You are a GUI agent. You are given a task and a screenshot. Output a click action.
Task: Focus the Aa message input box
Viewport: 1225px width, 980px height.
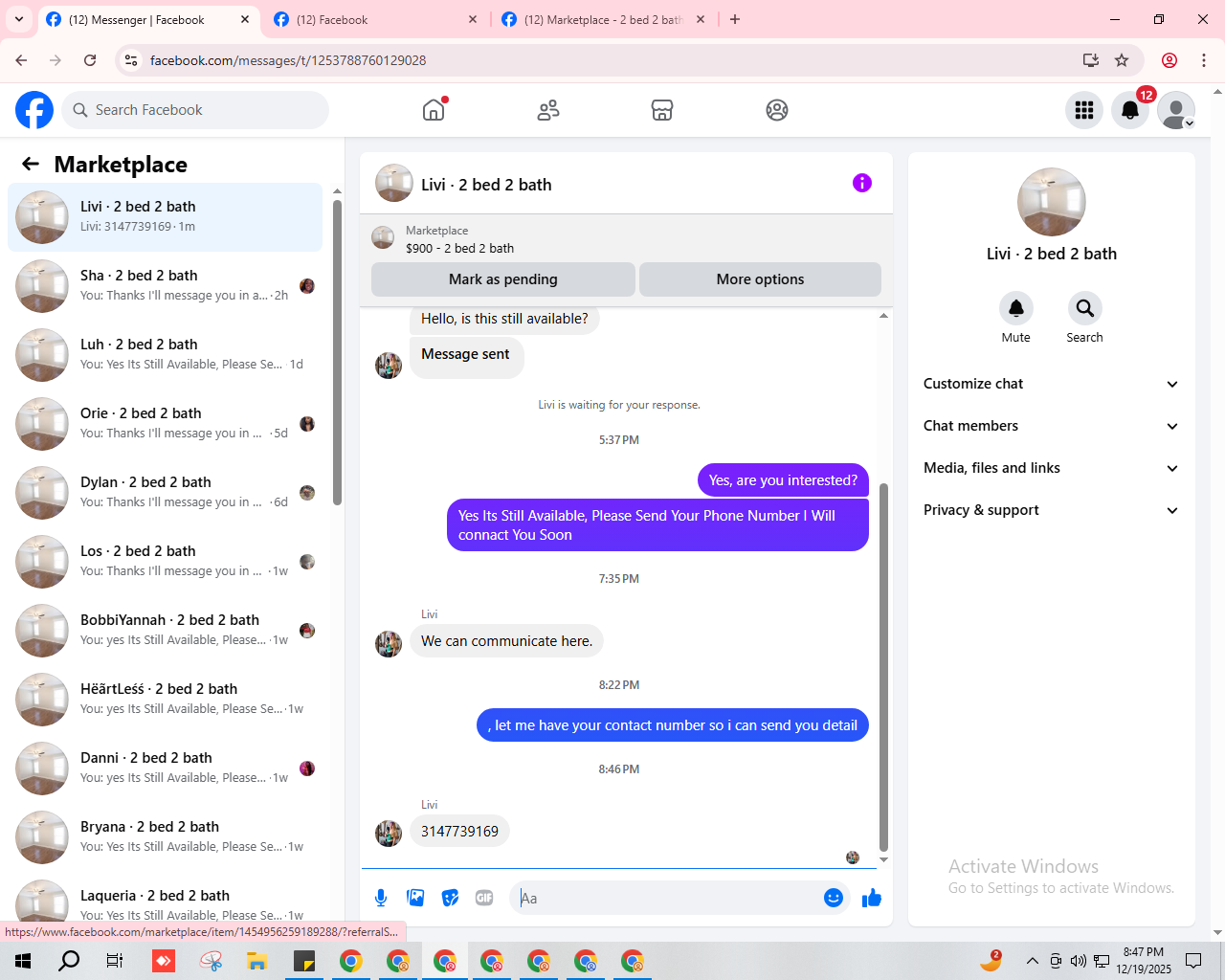[x=666, y=898]
